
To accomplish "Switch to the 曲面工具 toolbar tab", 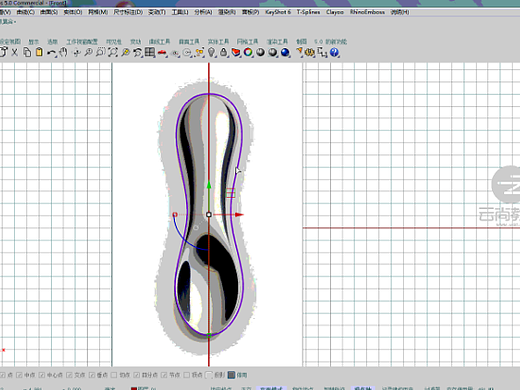I will (x=189, y=42).
